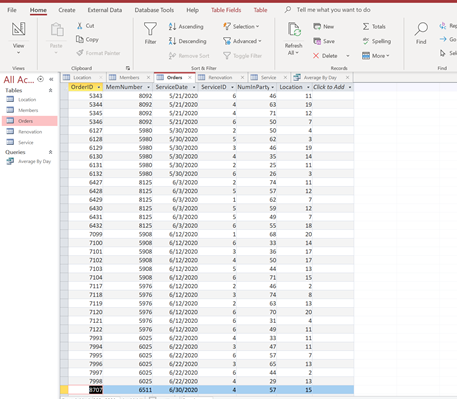Viewport: 457px width, 399px height.
Task: Collapse the Tables group
Action: coord(50,90)
